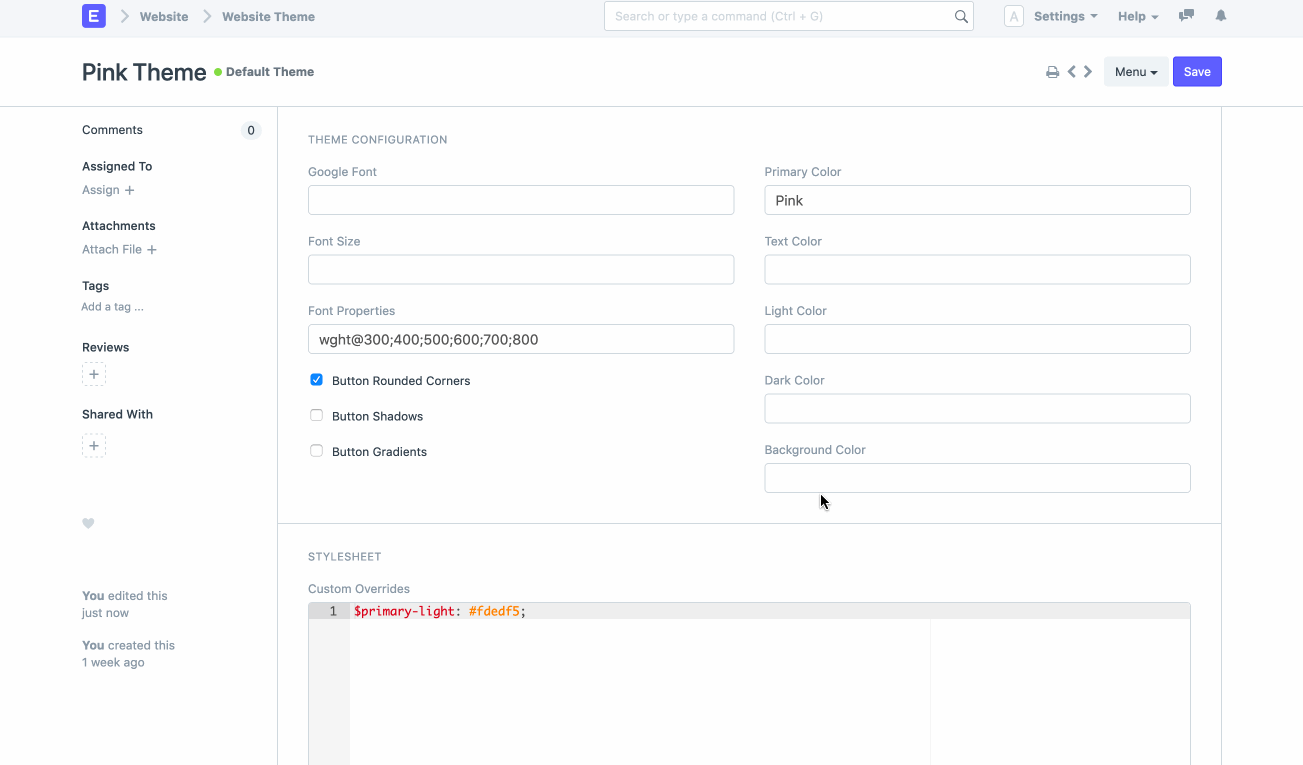
Task: Click the Save button
Action: pos(1196,71)
